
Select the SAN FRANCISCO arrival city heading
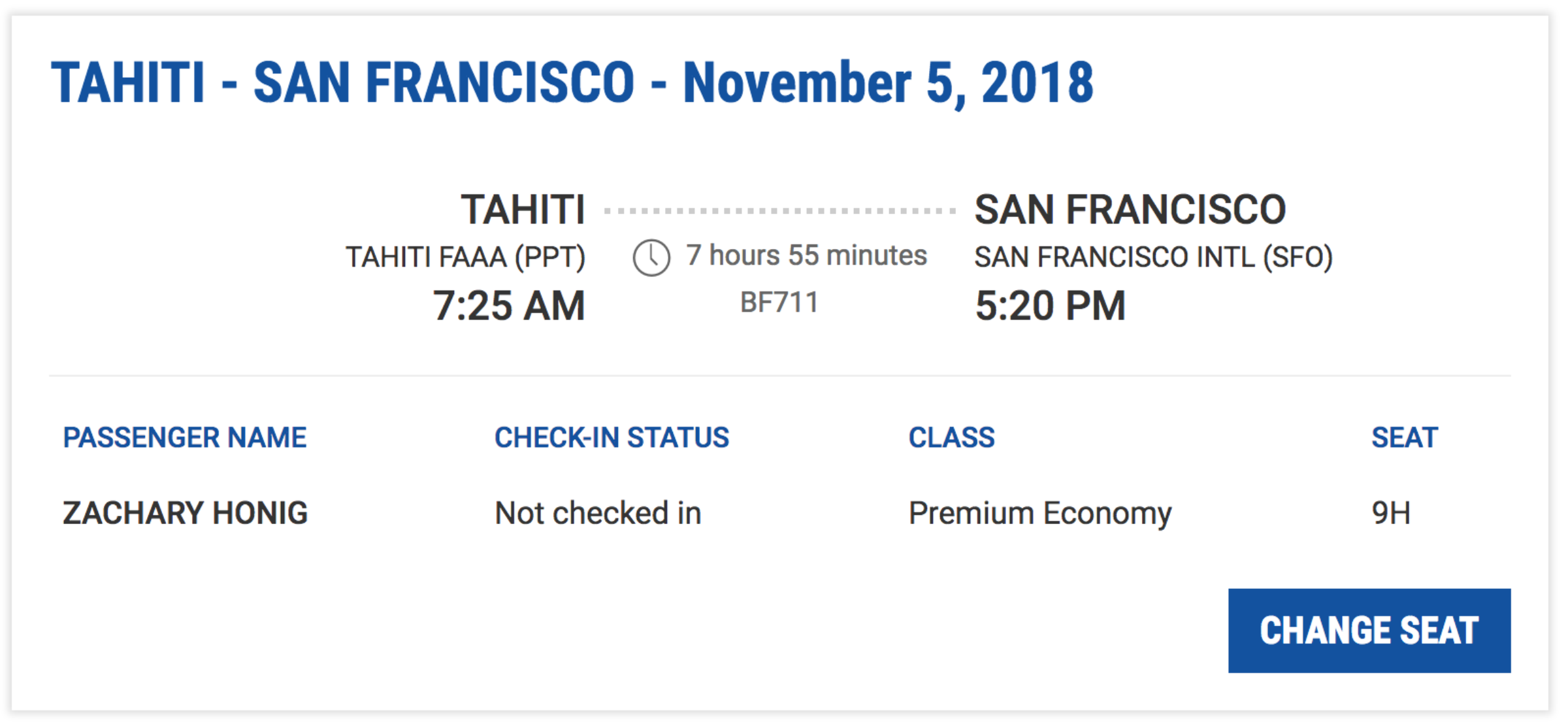1130,210
